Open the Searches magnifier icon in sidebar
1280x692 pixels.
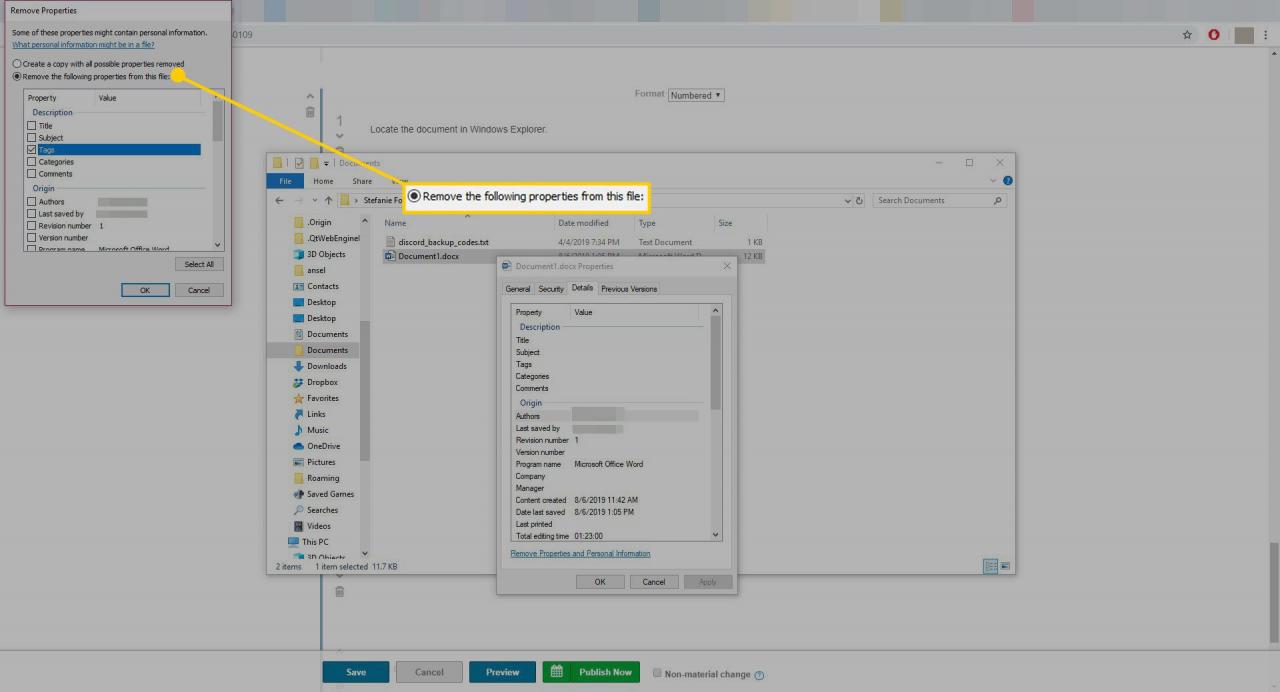pyautogui.click(x=298, y=510)
